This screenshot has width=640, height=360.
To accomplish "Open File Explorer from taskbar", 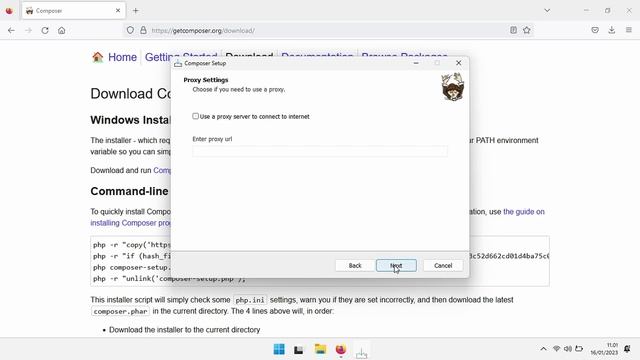I will [320, 349].
